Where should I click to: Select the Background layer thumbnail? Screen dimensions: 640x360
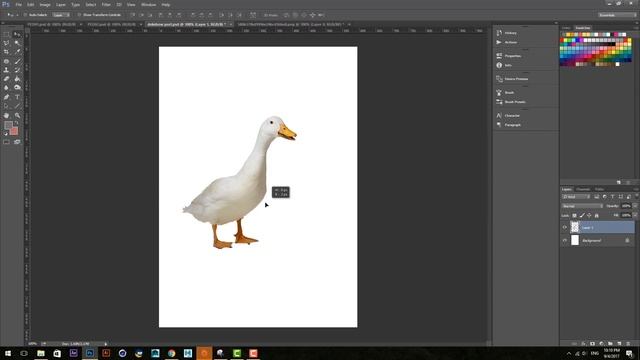pyautogui.click(x=575, y=240)
